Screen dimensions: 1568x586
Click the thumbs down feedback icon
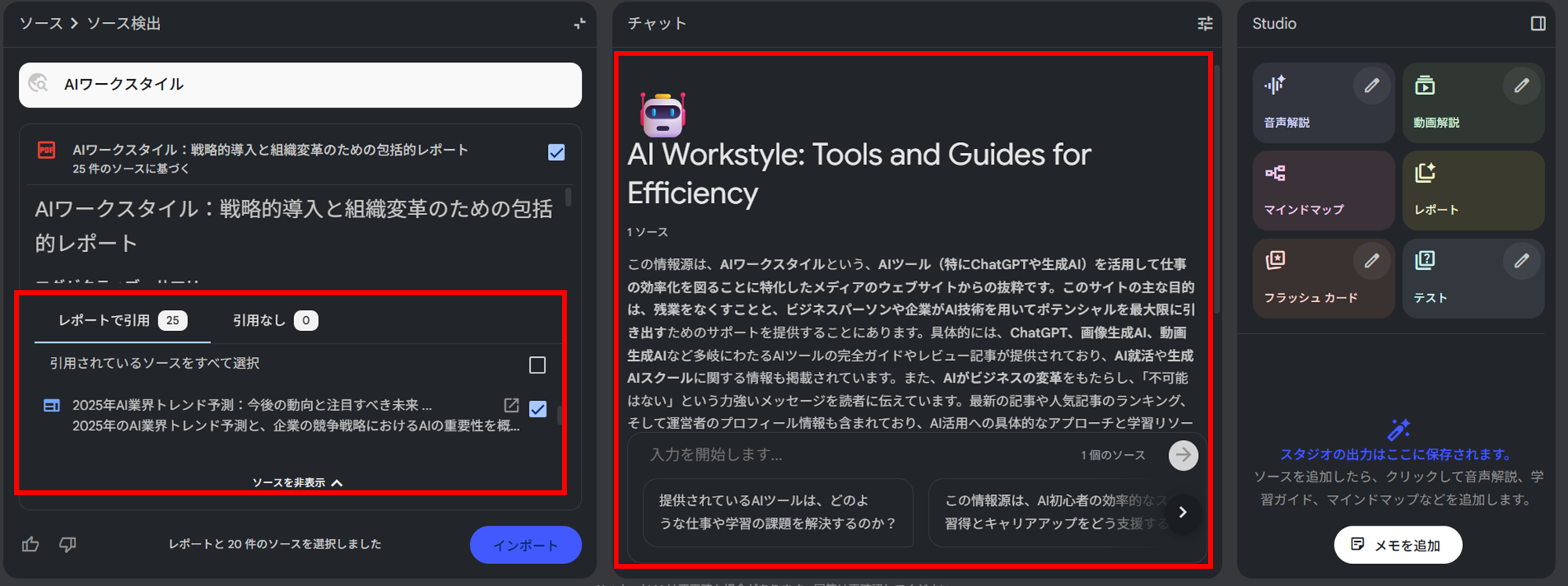68,544
